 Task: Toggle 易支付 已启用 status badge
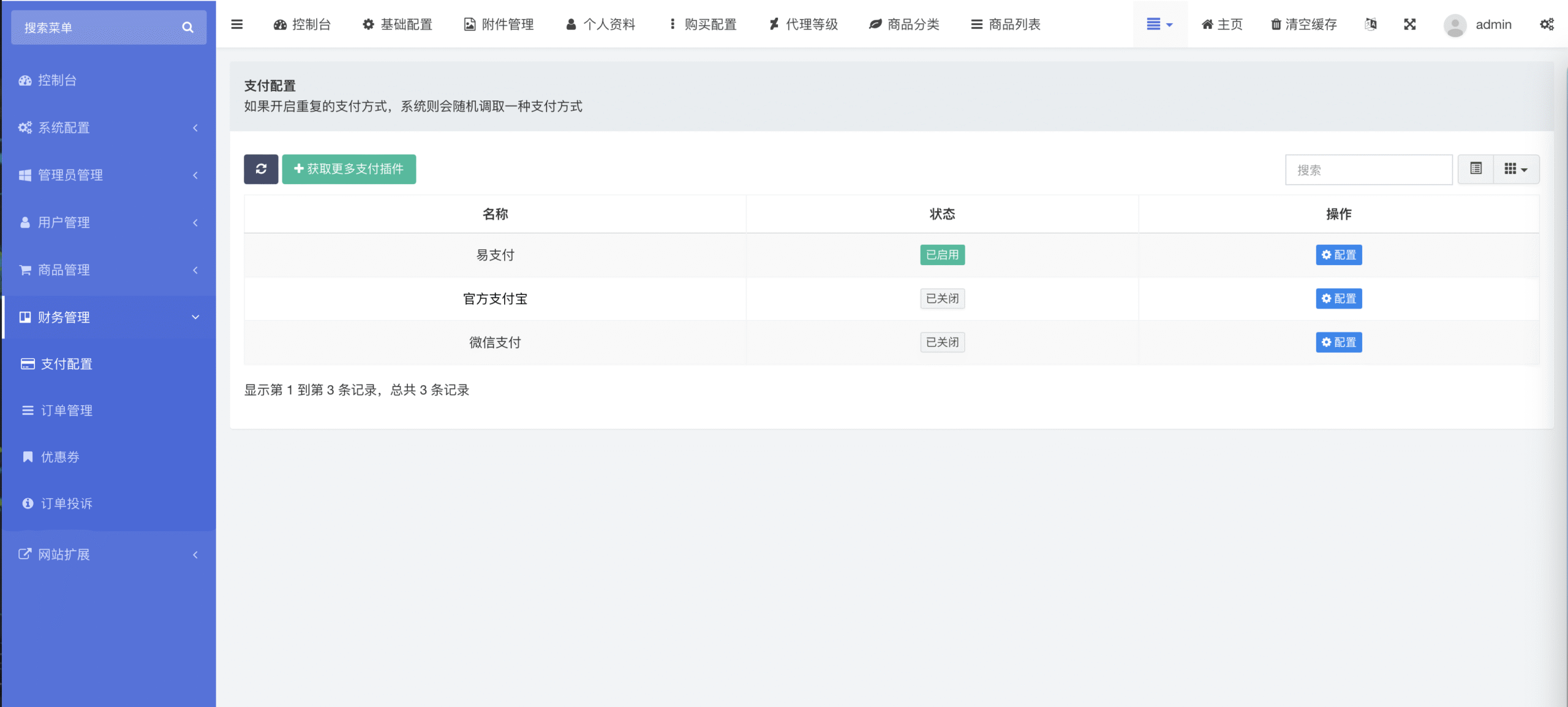click(942, 255)
